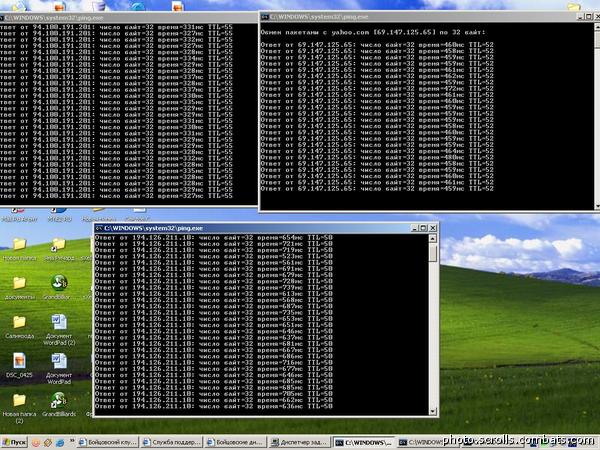Click title bar of the 194.126.211.10 ping window

(266, 228)
